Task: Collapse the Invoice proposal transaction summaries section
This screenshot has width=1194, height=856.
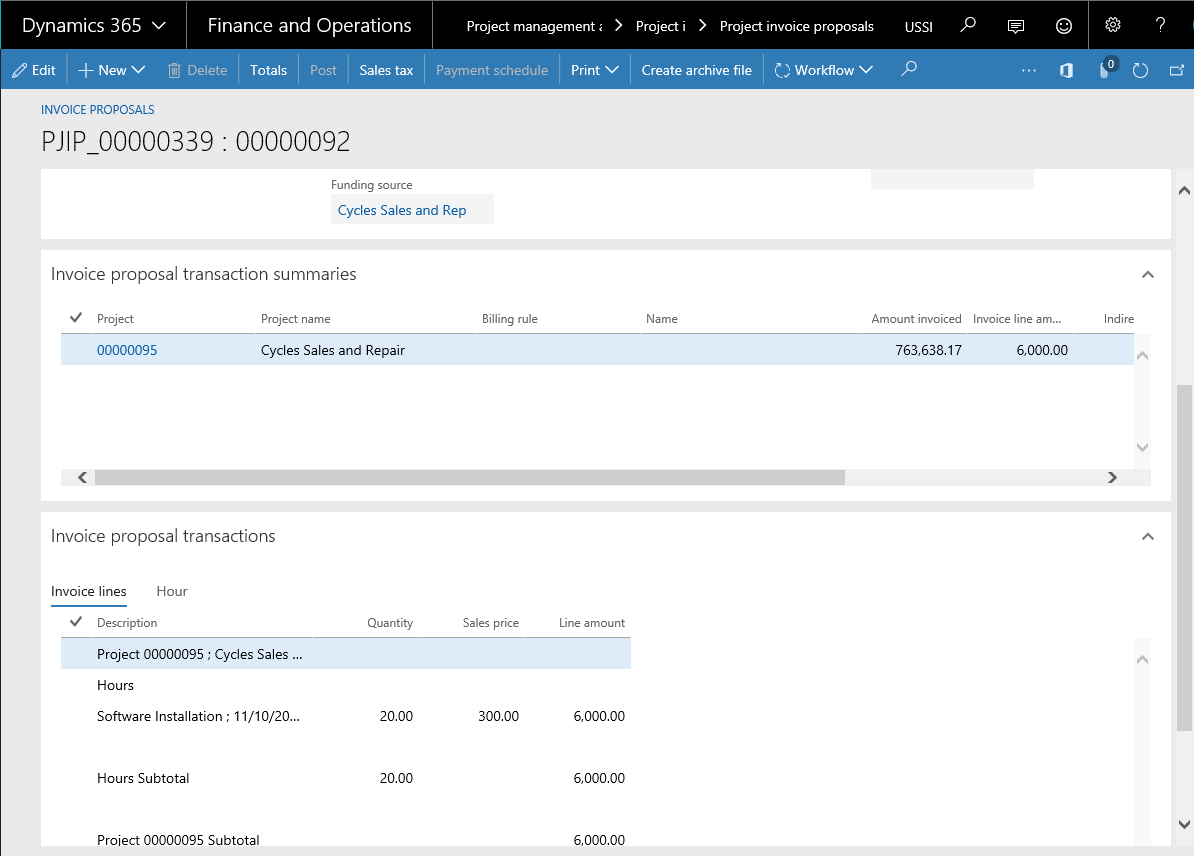Action: pos(1147,273)
